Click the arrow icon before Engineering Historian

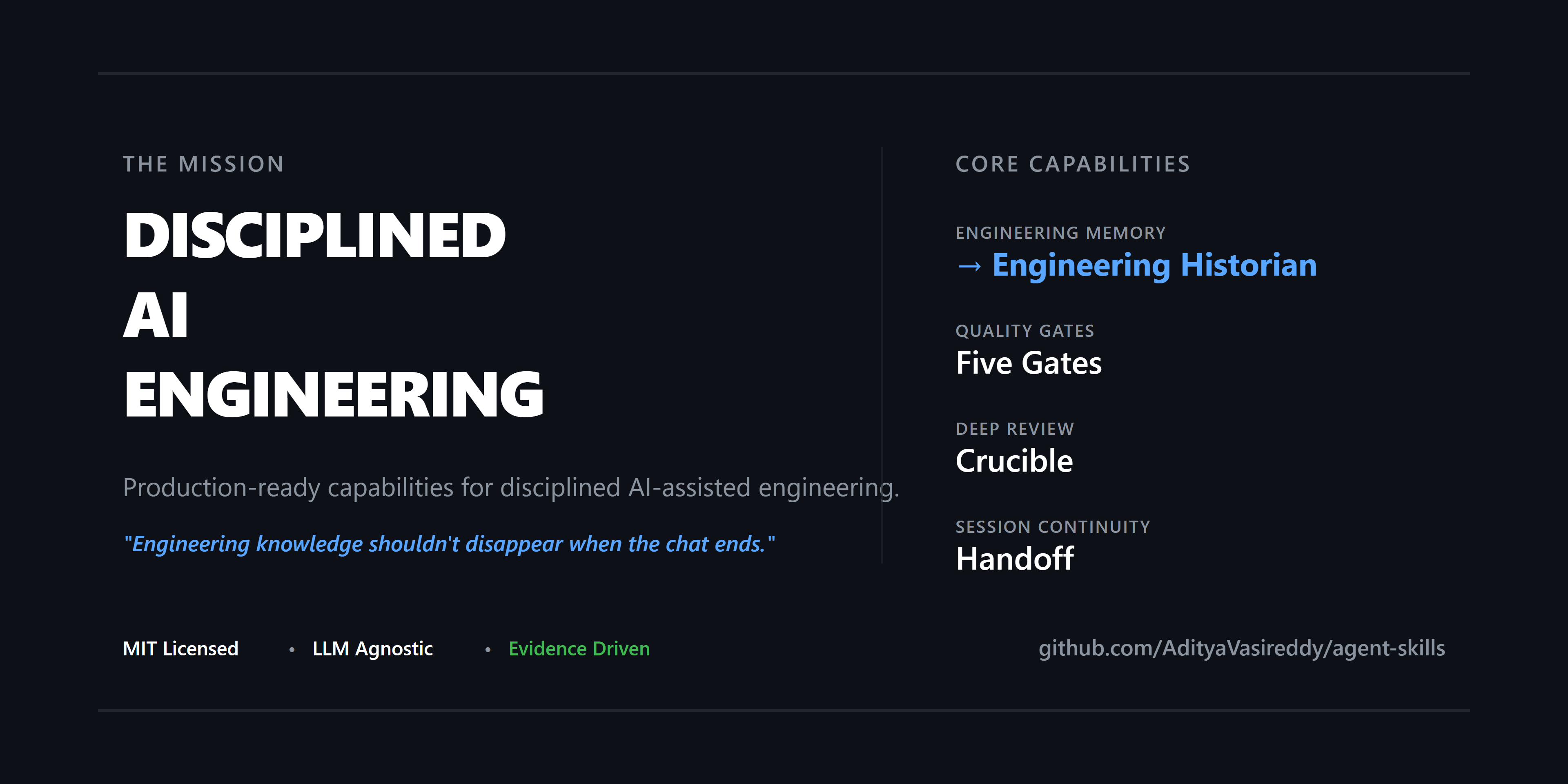[x=969, y=267]
